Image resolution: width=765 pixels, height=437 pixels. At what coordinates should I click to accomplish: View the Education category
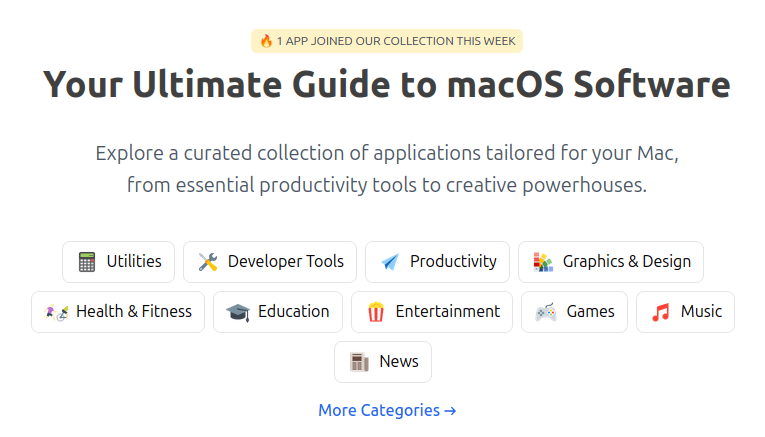293,311
